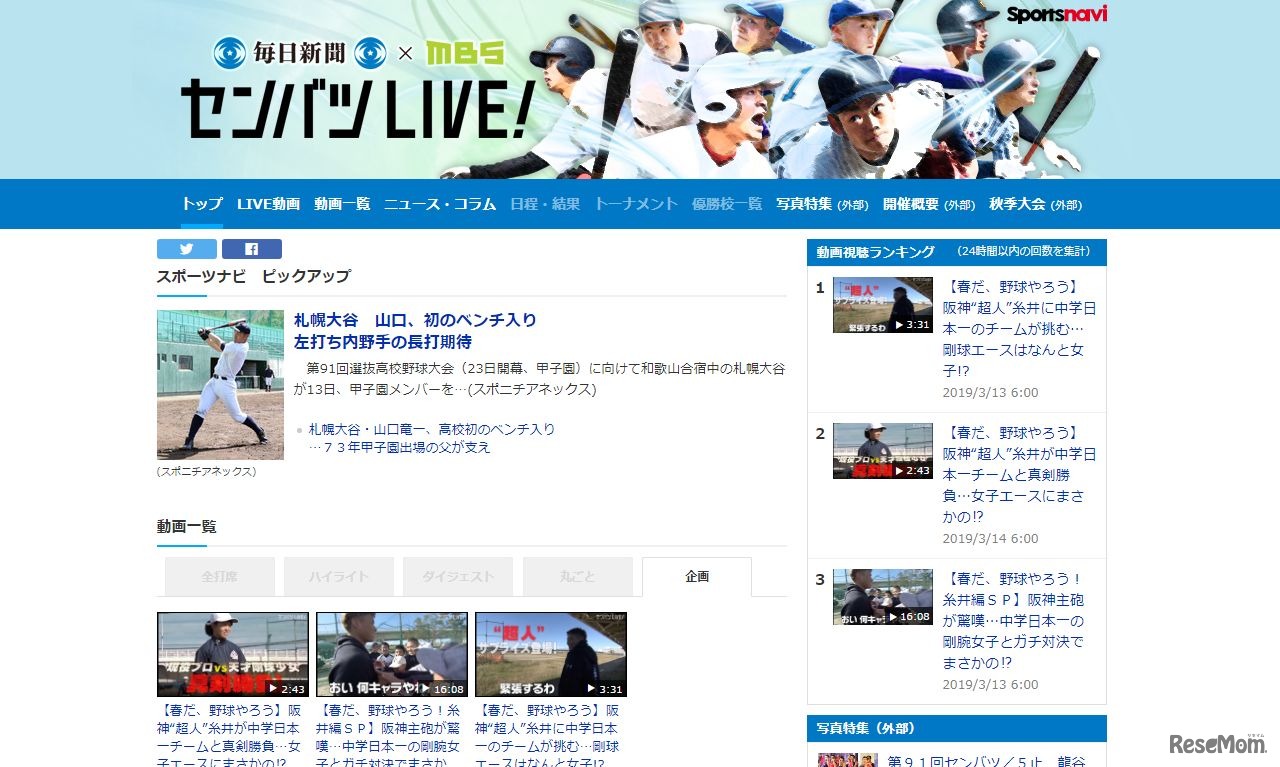Select the ハイライト video tab
The height and width of the screenshot is (767, 1280).
(338, 577)
